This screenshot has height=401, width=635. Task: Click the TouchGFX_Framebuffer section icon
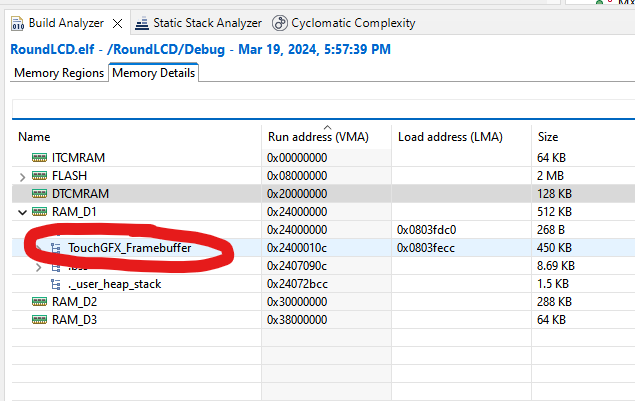click(x=56, y=248)
